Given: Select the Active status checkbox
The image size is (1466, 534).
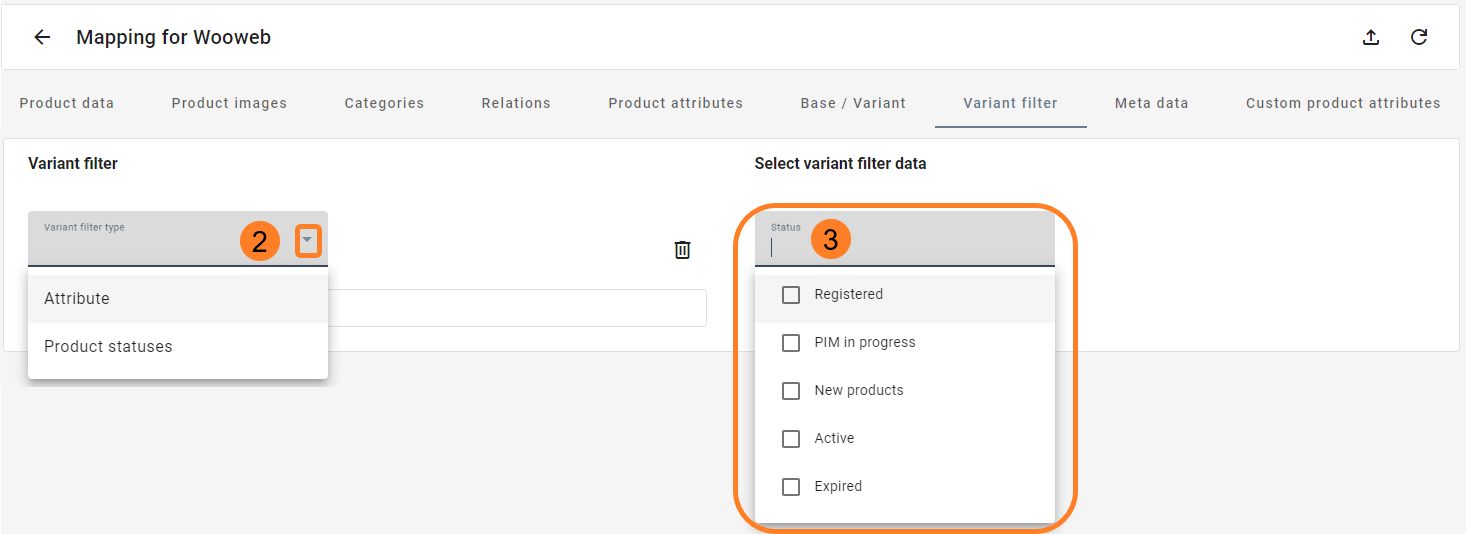Looking at the screenshot, I should click(x=791, y=439).
